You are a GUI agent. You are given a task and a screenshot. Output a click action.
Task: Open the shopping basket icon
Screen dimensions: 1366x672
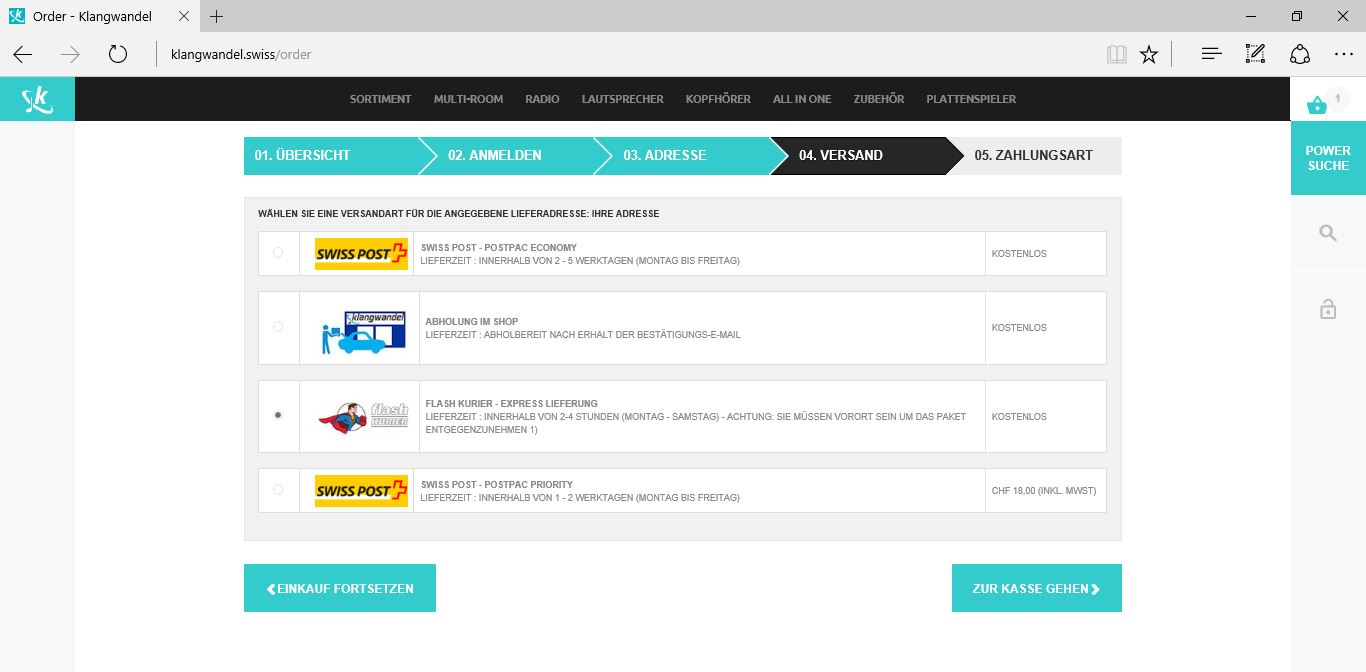(1318, 105)
